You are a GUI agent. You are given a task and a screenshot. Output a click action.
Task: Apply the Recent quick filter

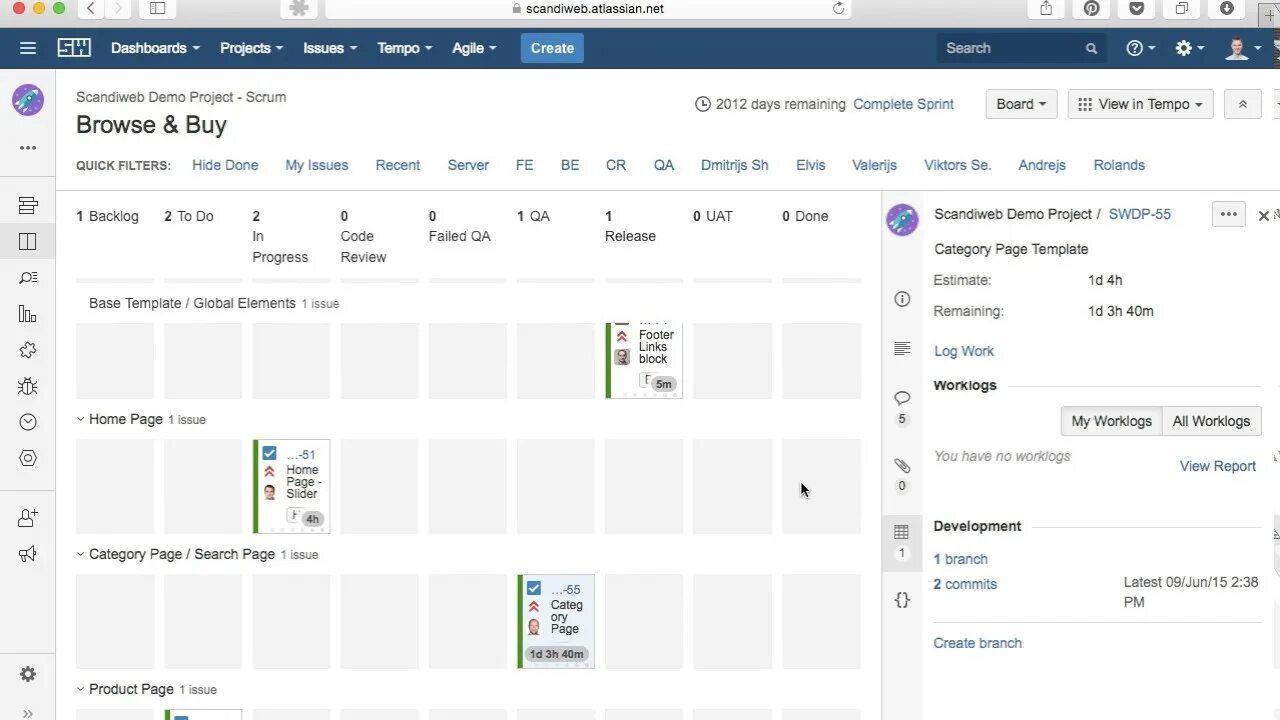coord(398,165)
